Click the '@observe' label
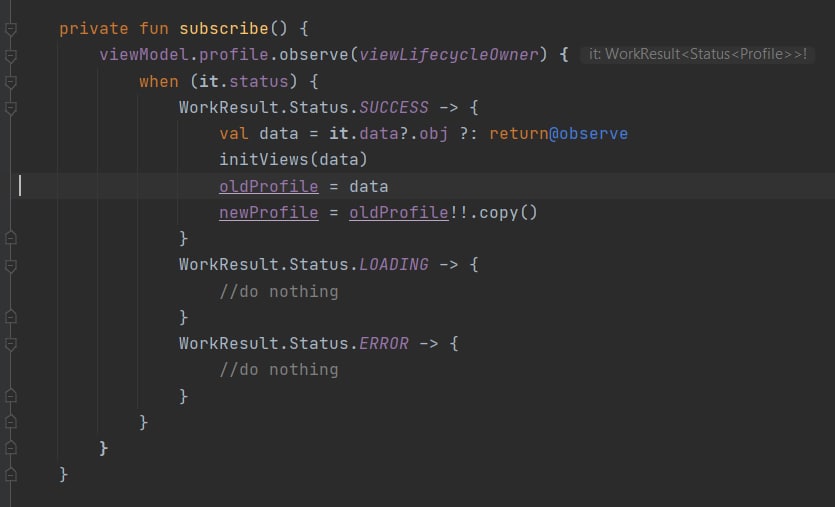Screen dimensions: 835x507 pyautogui.click(x=588, y=134)
